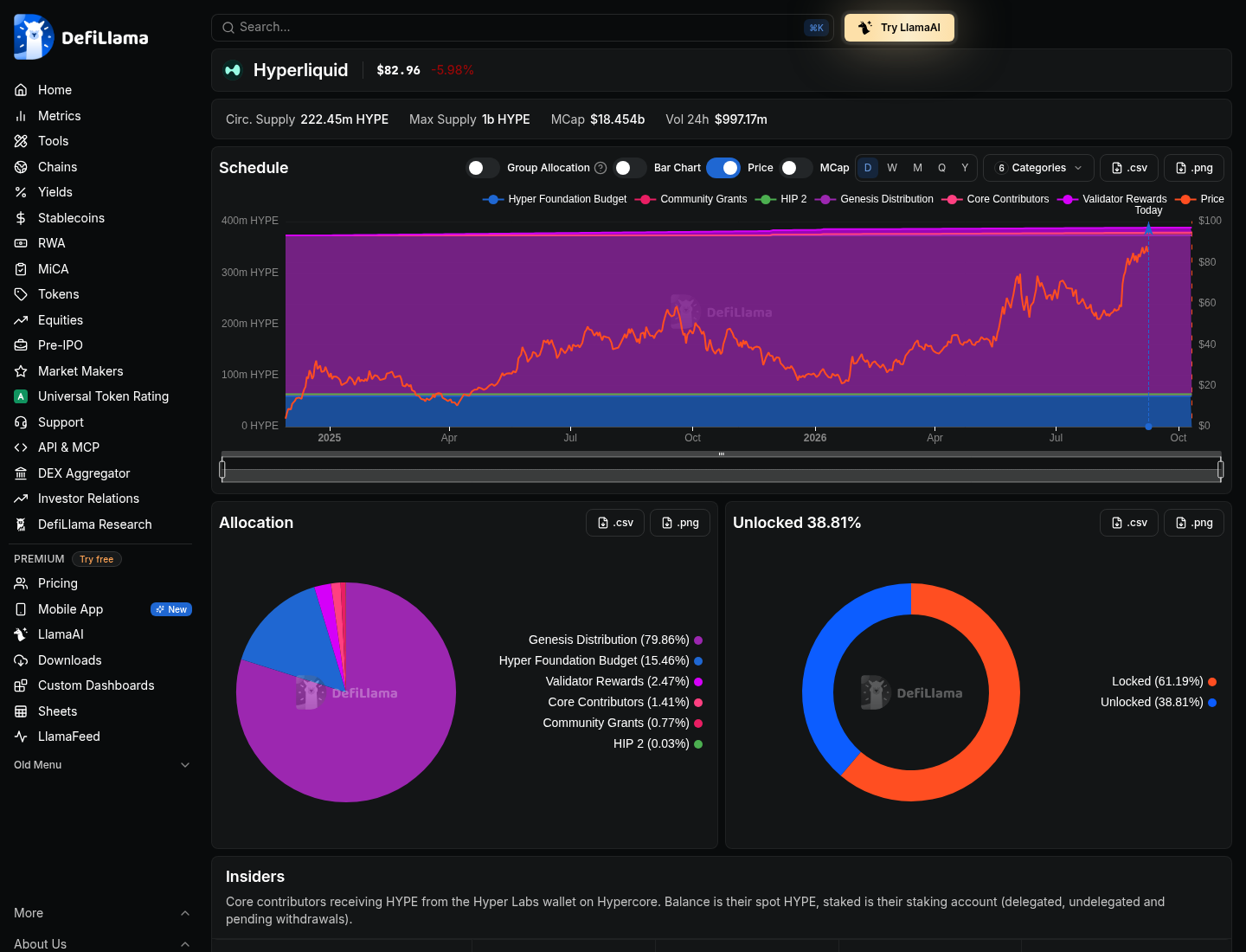This screenshot has width=1246, height=952.
Task: Open Stablecoins in the sidebar
Action: [x=71, y=218]
